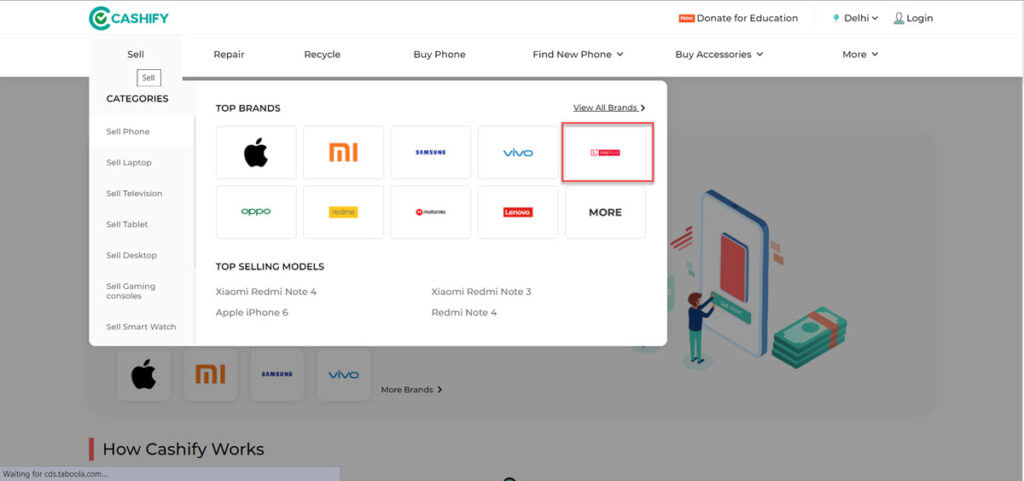Screen dimensions: 1024x481
Task: Open the Redmi Note 4 model link
Action: (x=464, y=313)
